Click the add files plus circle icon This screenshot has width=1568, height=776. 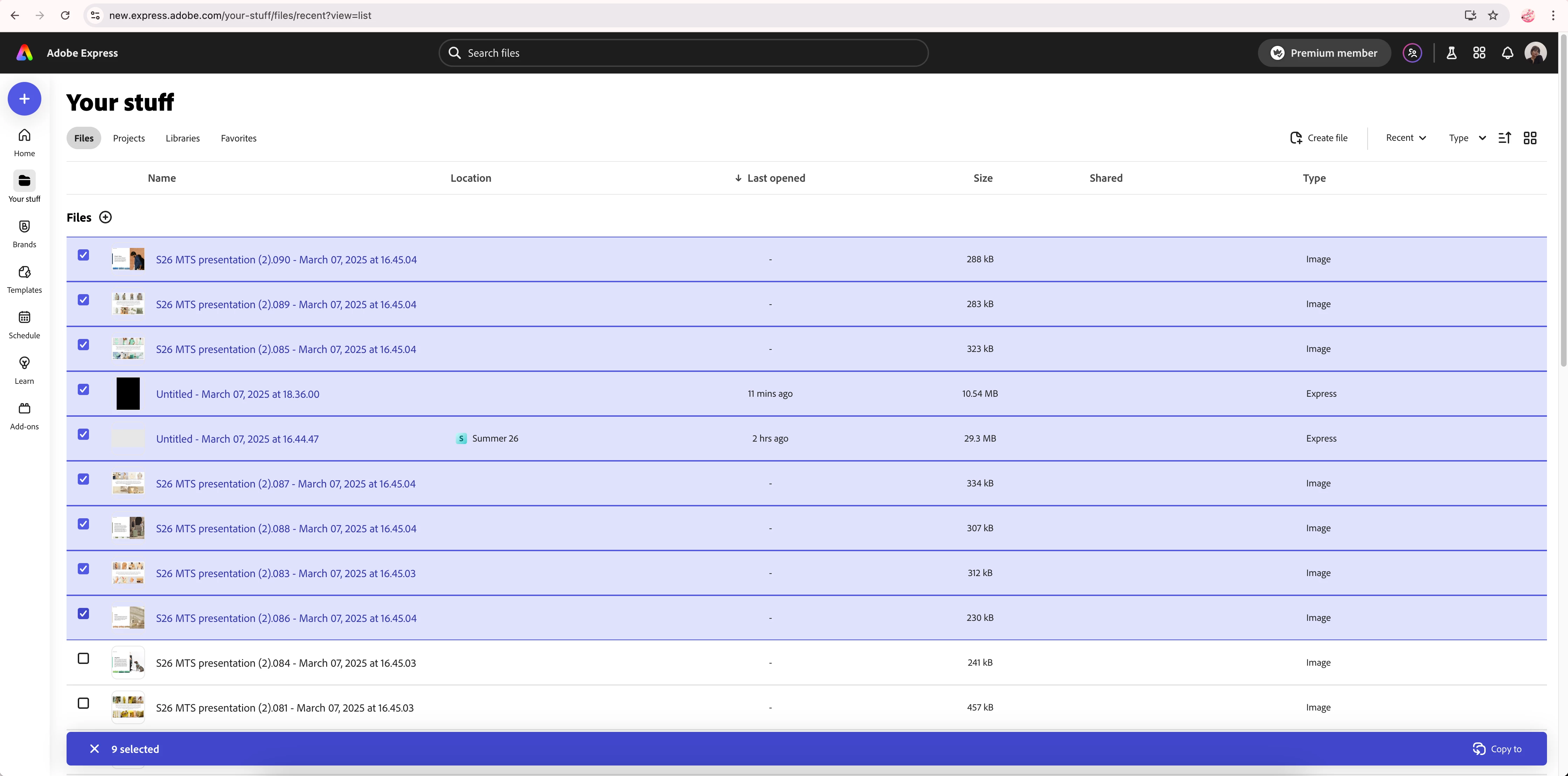coord(105,217)
